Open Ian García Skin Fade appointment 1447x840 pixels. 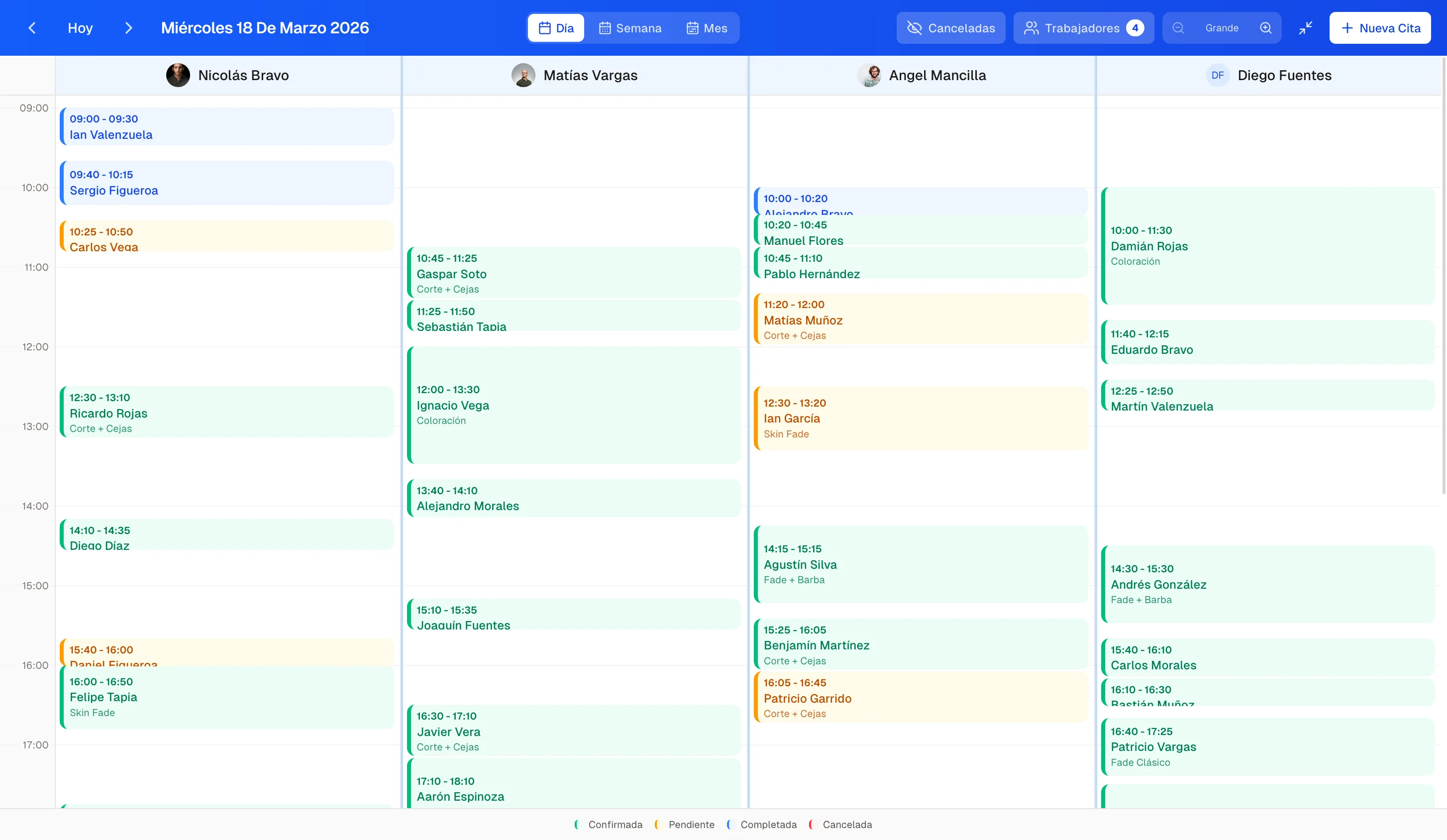[x=921, y=418]
